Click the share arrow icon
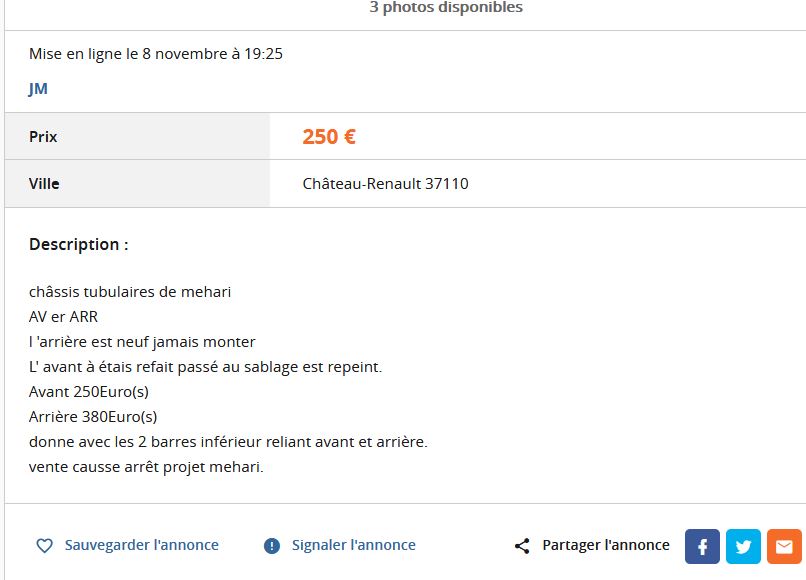806x580 pixels. (x=522, y=546)
